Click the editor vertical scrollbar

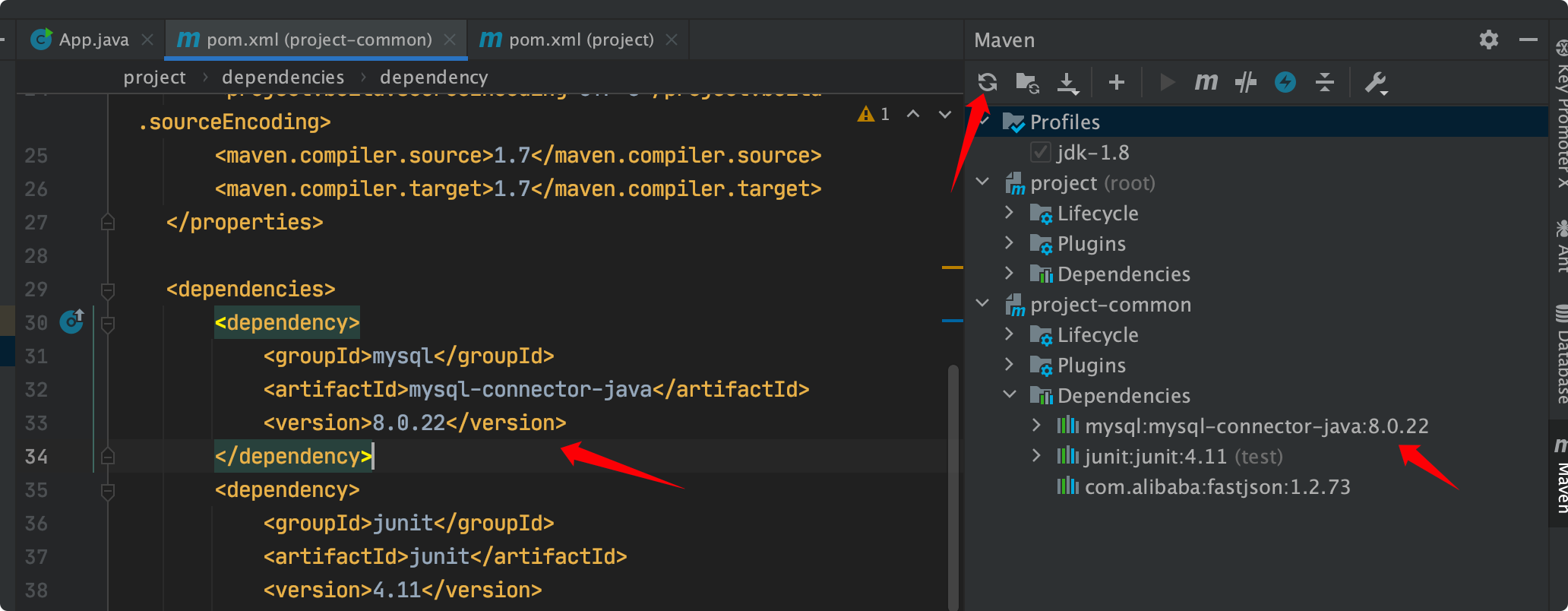[x=953, y=486]
